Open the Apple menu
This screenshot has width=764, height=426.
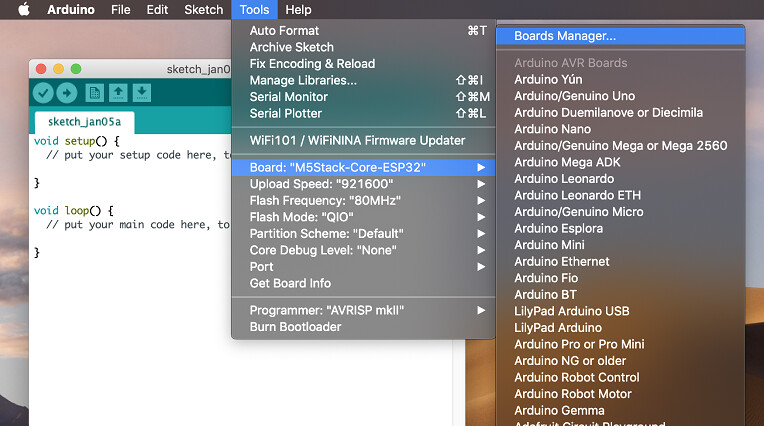(x=24, y=10)
